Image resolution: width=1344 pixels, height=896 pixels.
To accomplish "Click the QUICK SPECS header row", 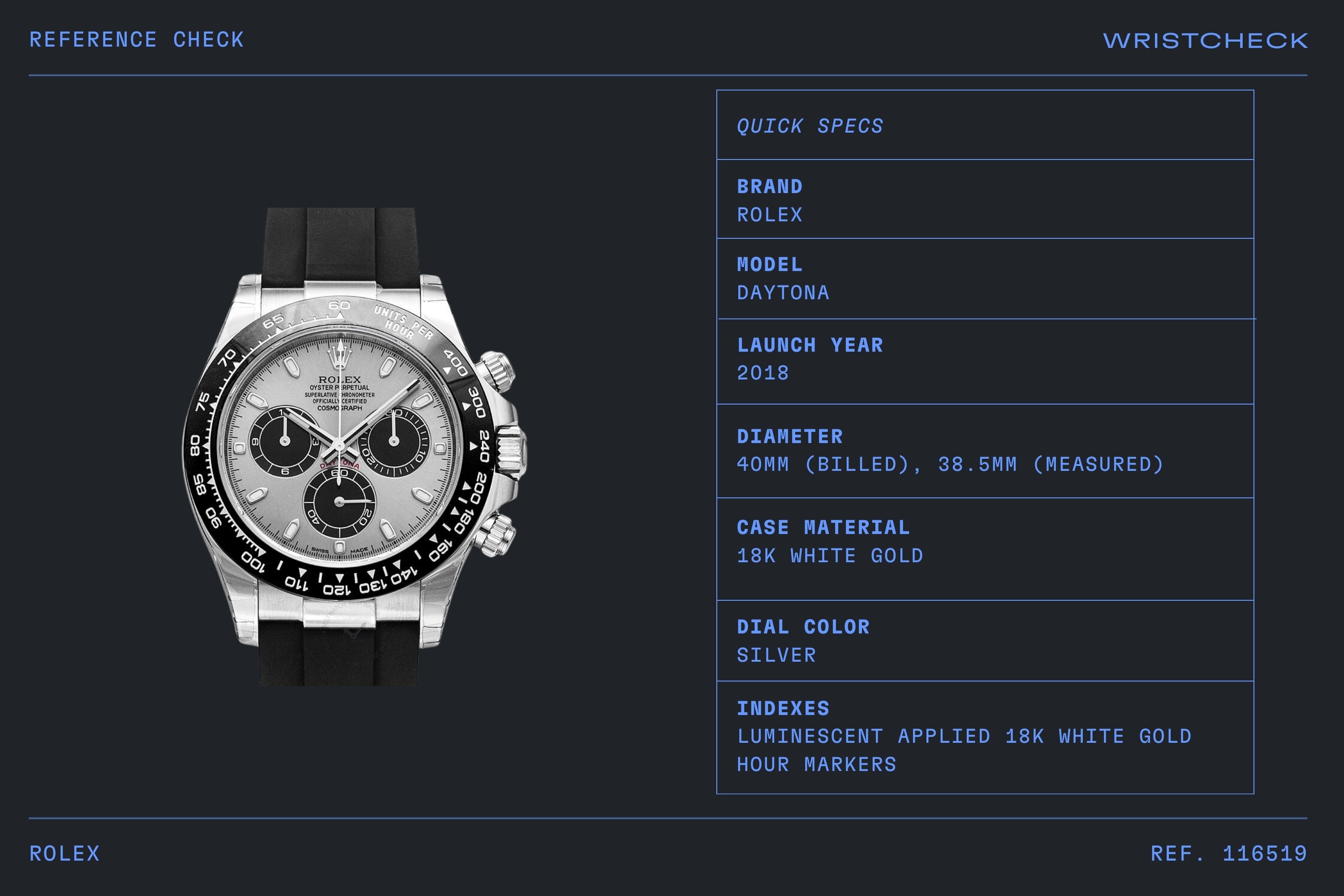I will coord(985,125).
